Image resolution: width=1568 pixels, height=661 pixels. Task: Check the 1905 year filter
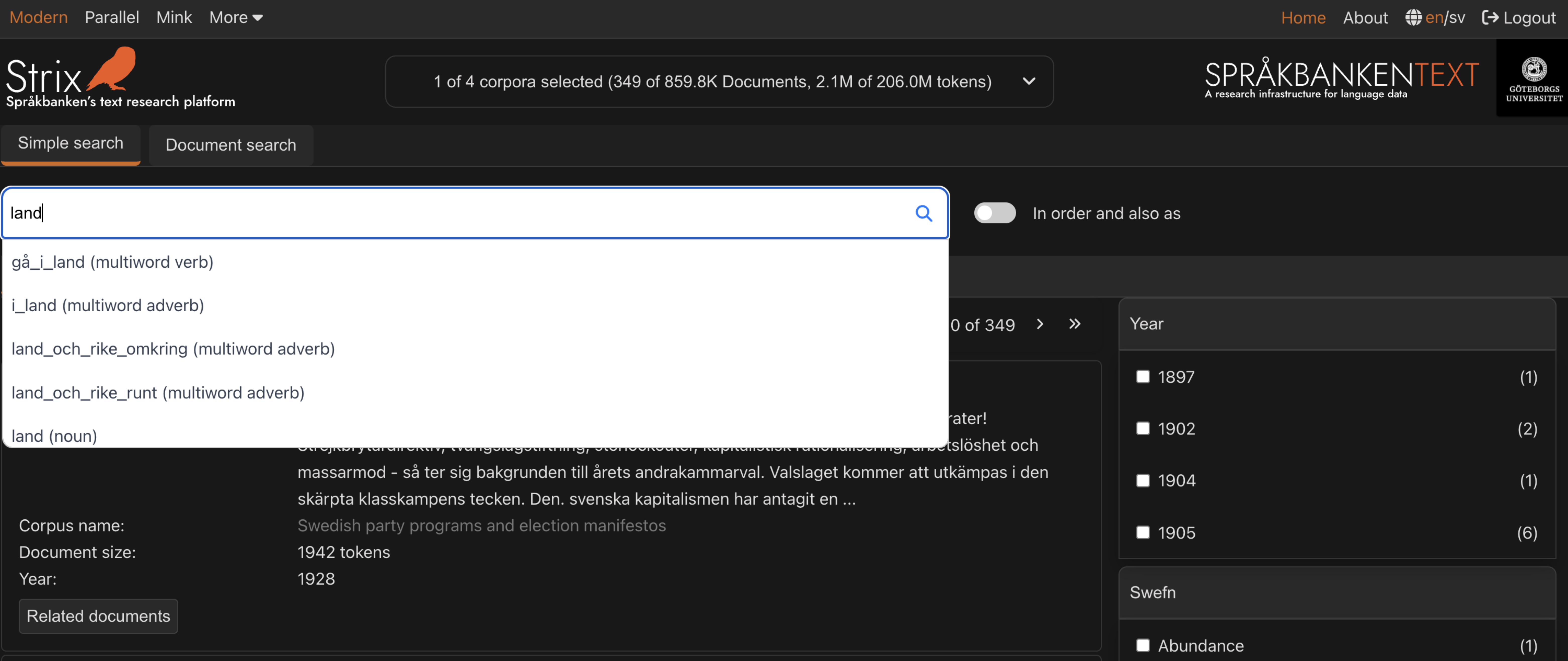point(1143,533)
